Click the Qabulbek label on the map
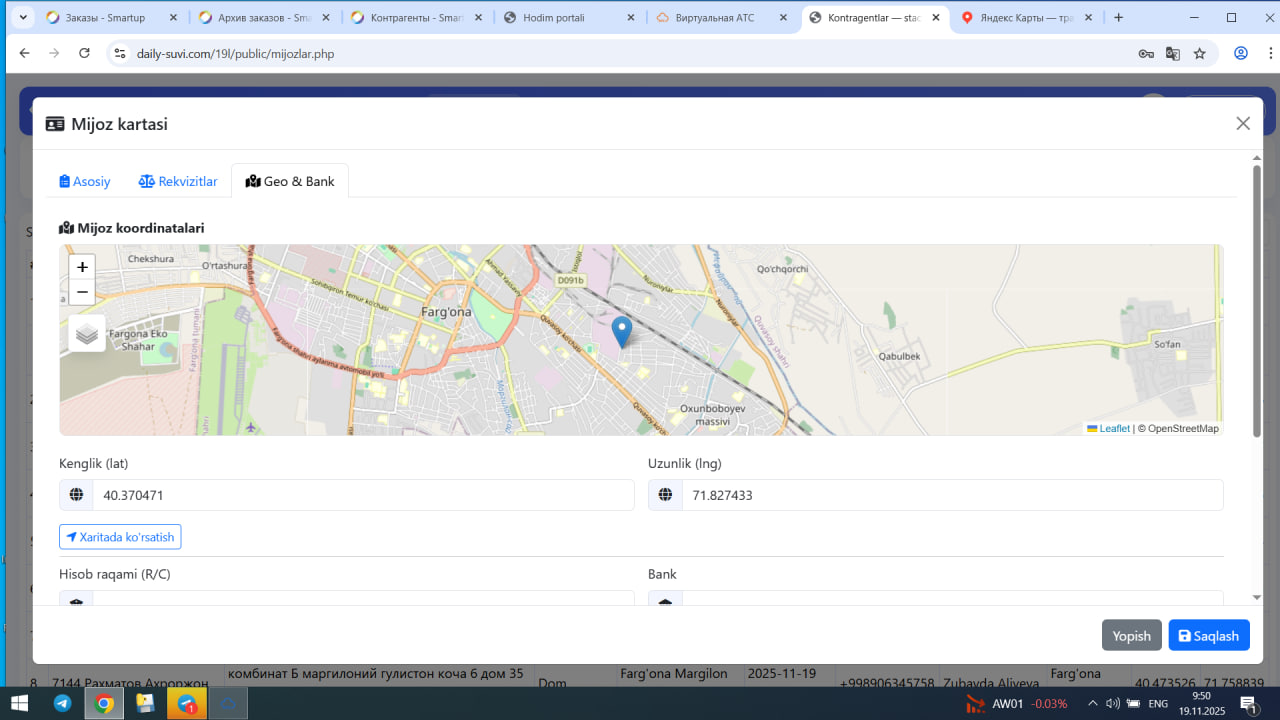The width and height of the screenshot is (1280, 720). 898,356
